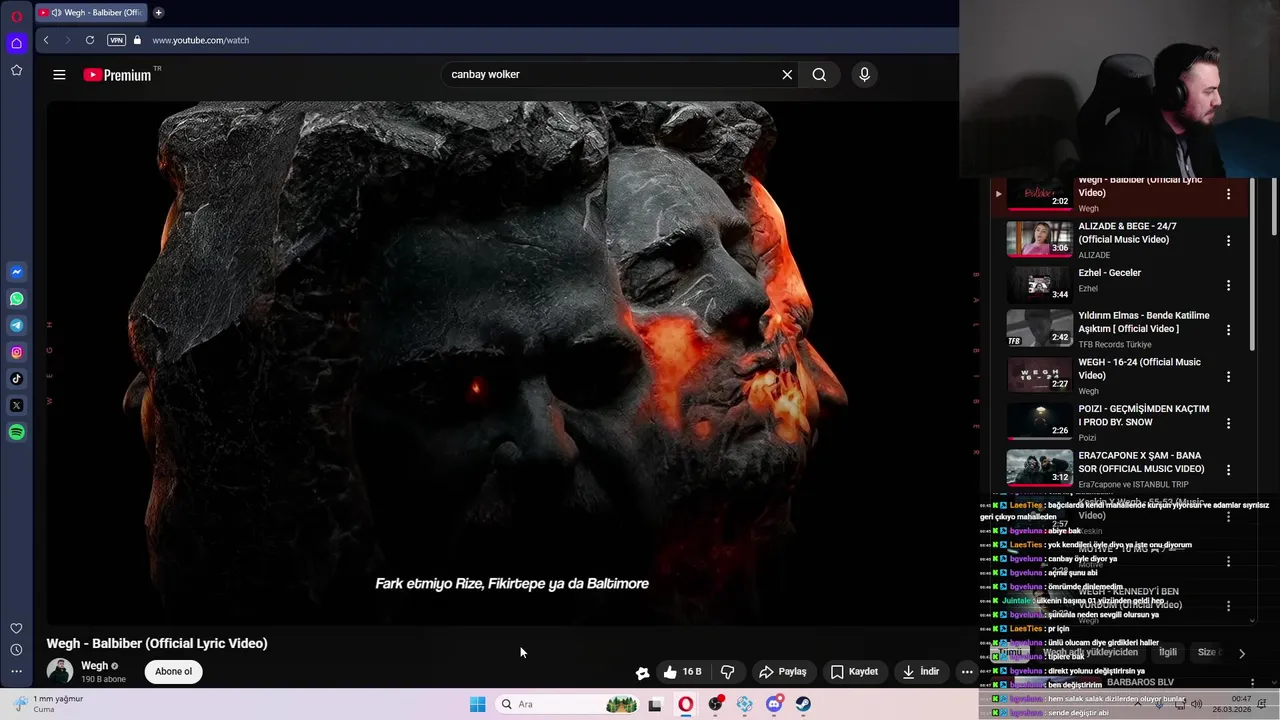Open options for Yıldırım Elmas video
The width and height of the screenshot is (1280, 720).
pos(1228,329)
